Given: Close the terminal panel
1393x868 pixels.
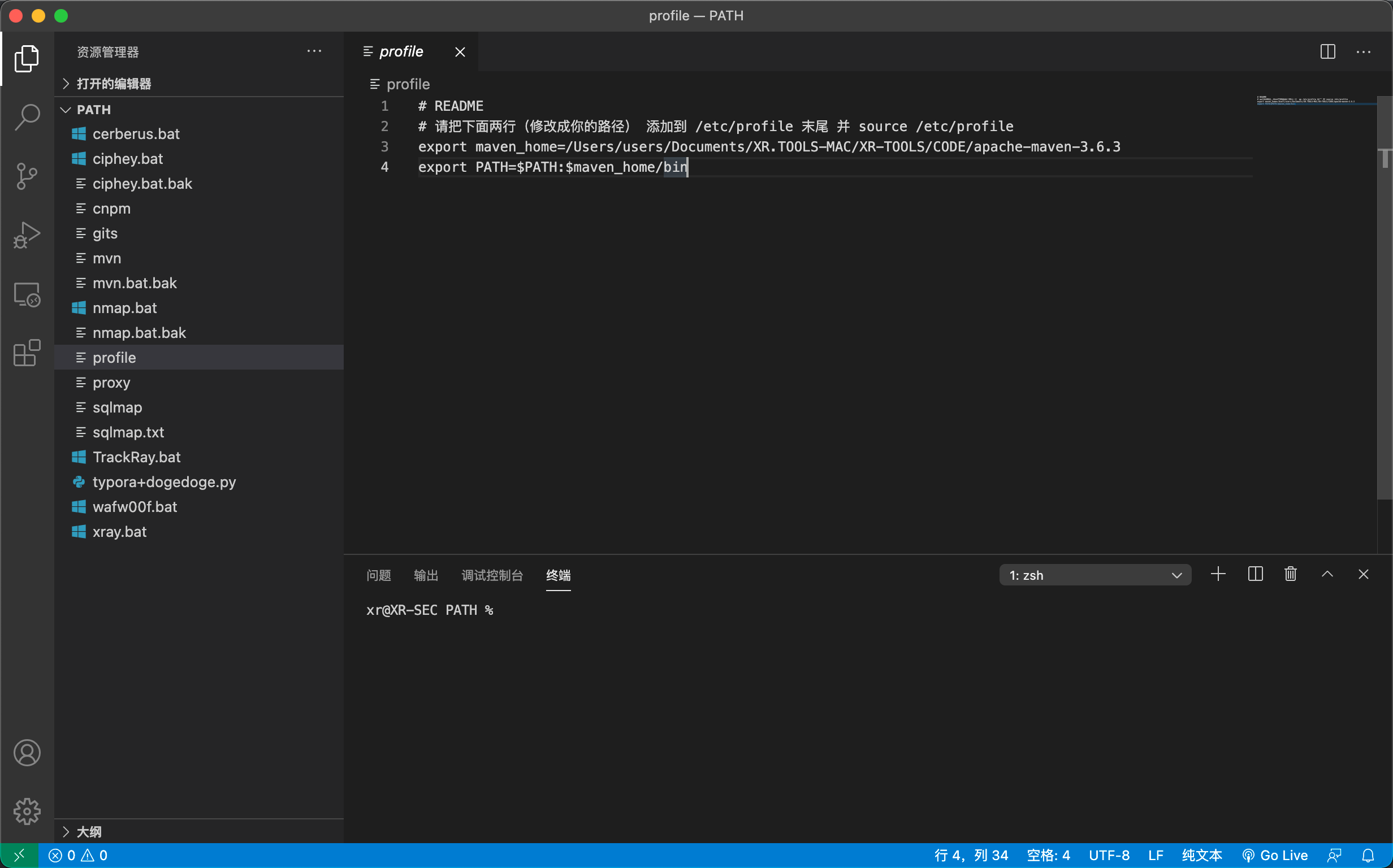Looking at the screenshot, I should coord(1363,574).
